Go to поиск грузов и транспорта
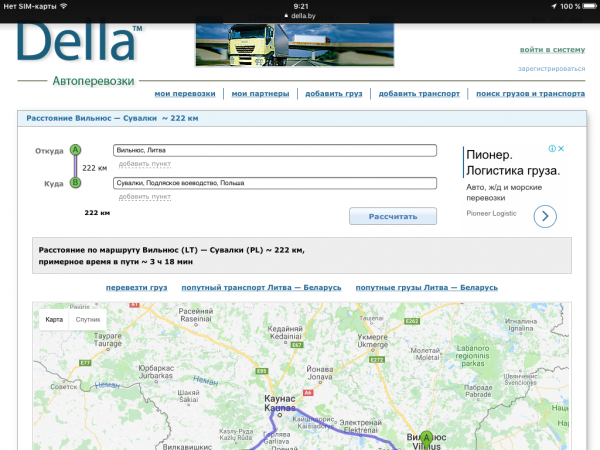600x450 pixels. (530, 93)
